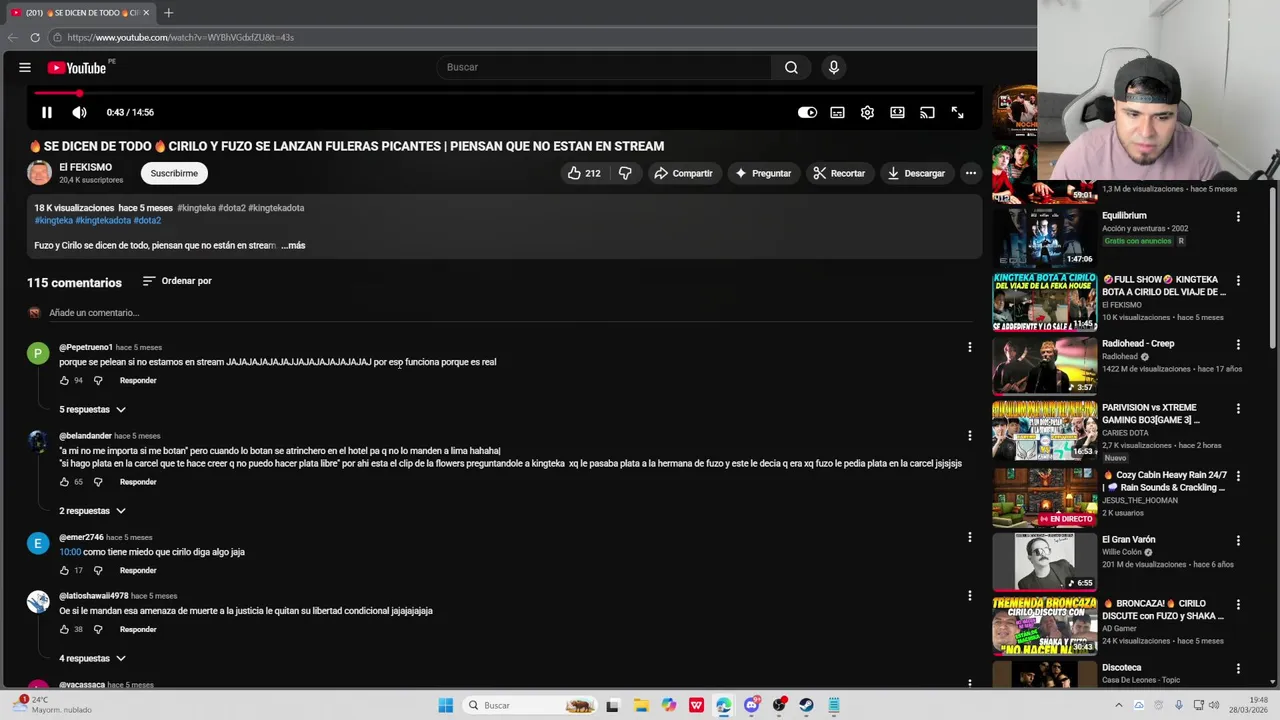
Task: Expand 4 respuestas under @latioshawaii4978
Action: click(92, 658)
